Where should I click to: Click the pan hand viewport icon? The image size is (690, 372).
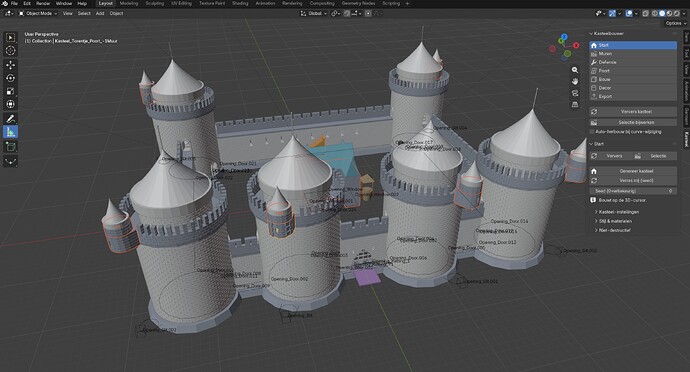pyautogui.click(x=575, y=81)
